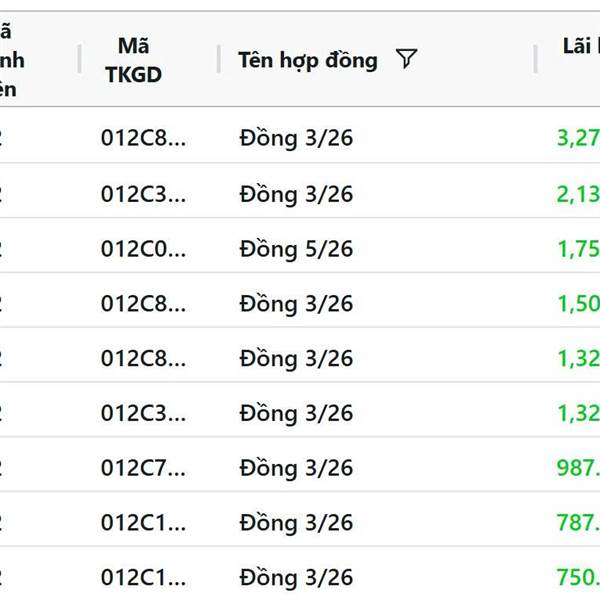The width and height of the screenshot is (600, 600).
Task: Select the Đồng 5/26 contract cell
Action: click(x=296, y=248)
